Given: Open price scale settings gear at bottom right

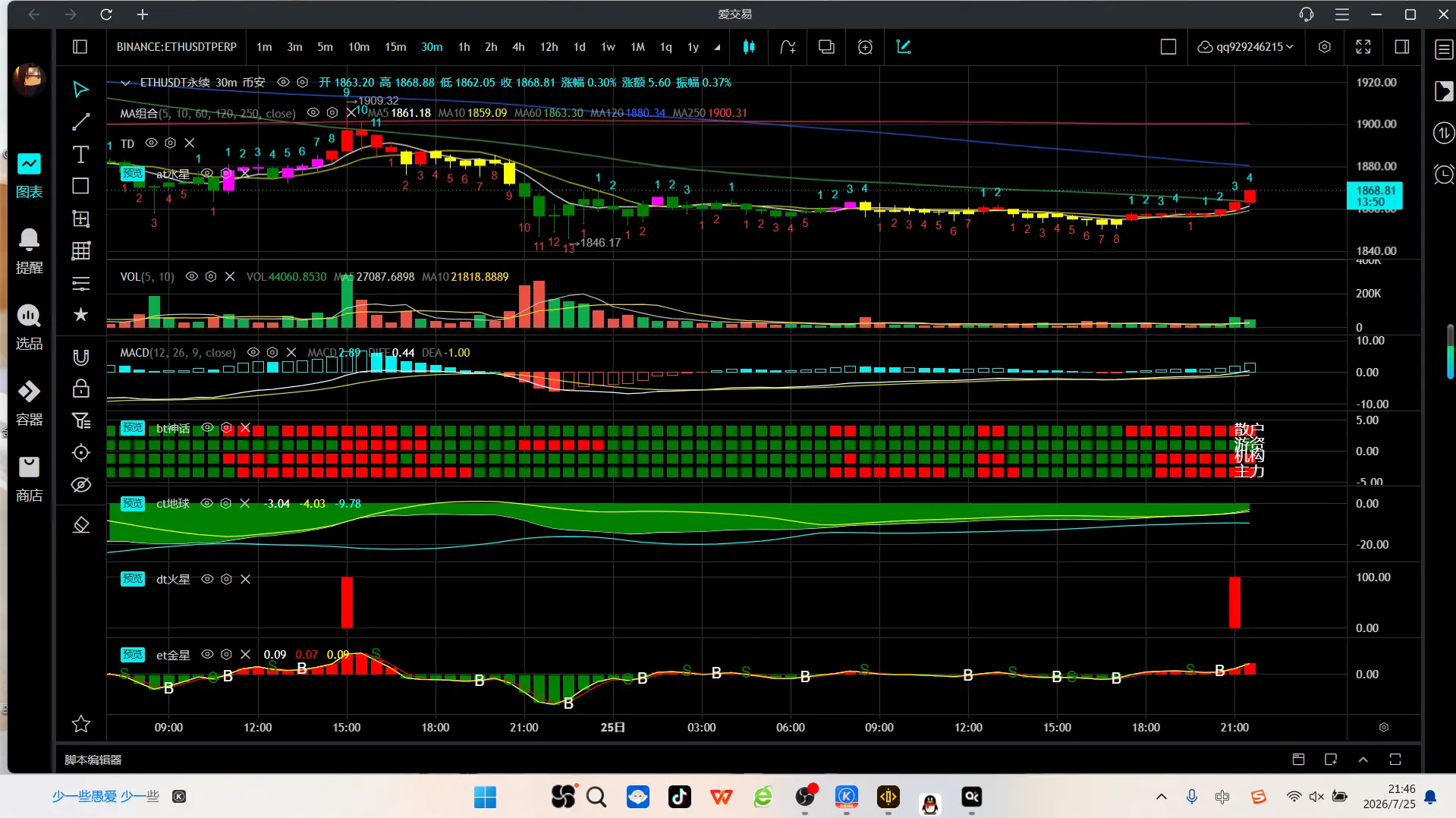Looking at the screenshot, I should click(1384, 727).
